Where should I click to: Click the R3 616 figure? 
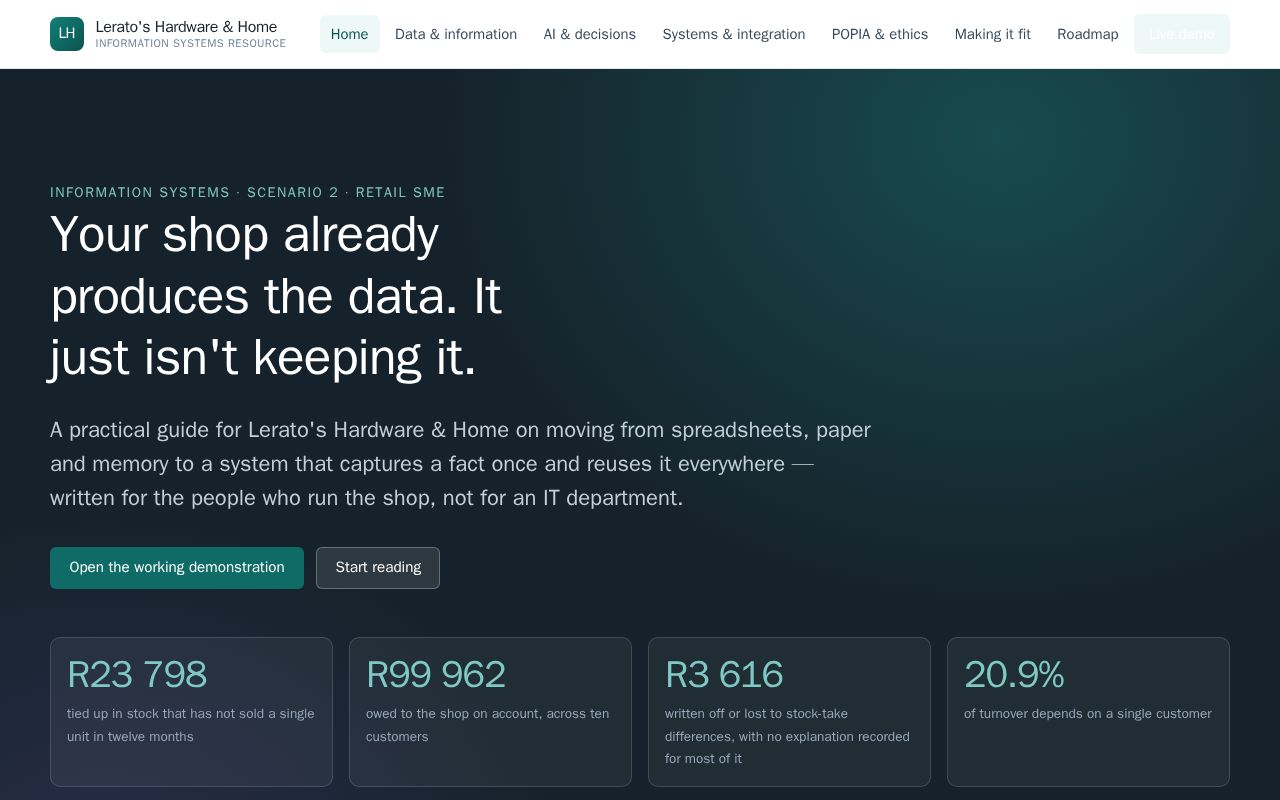pyautogui.click(x=724, y=675)
